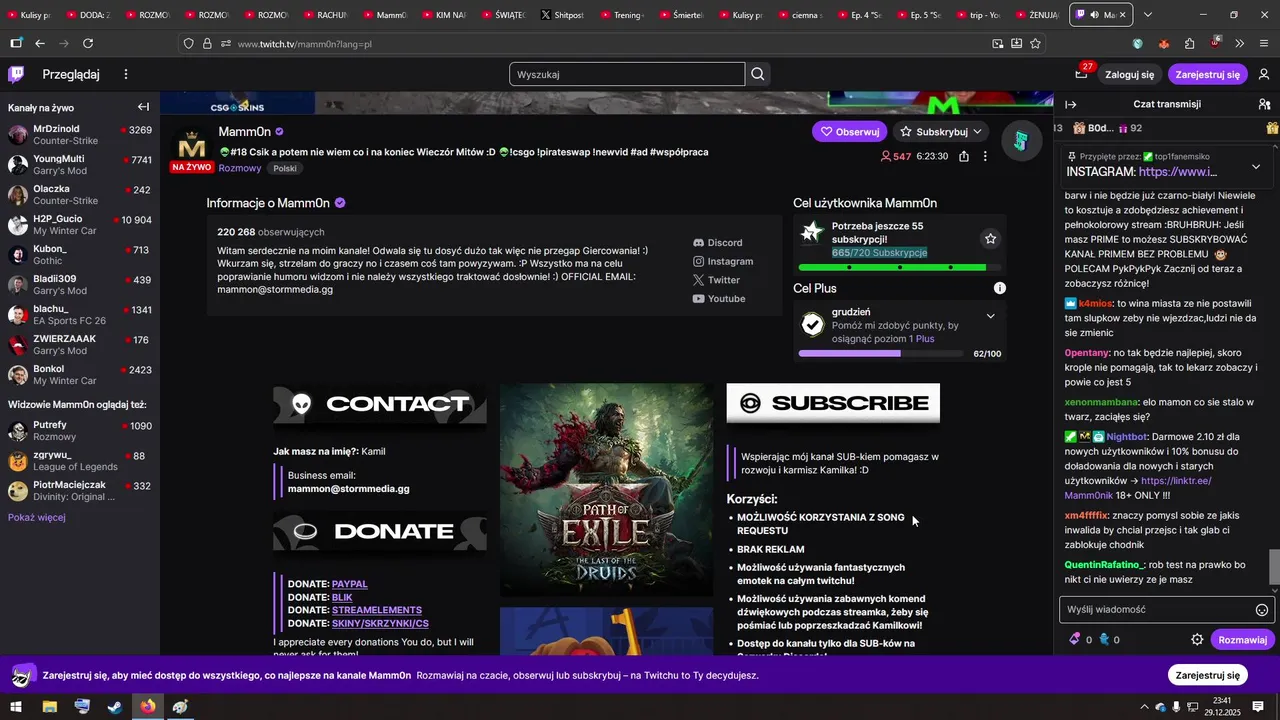Open the Youtube social link
Screen dimensions: 1280x720
coord(719,299)
